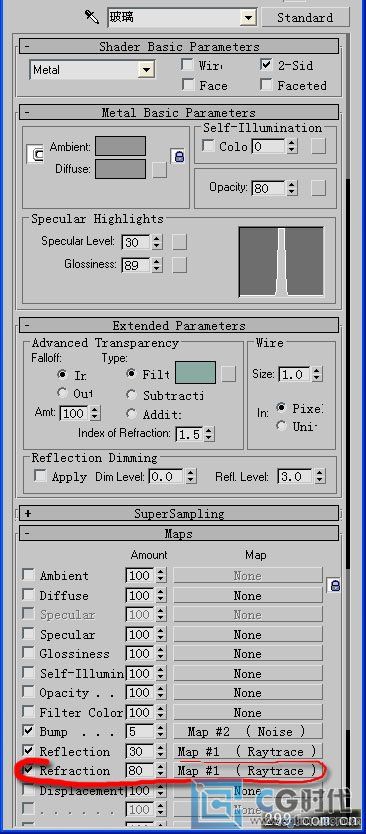
Task: Open the Self-Illumination map shortcut button
Action: click(319, 146)
